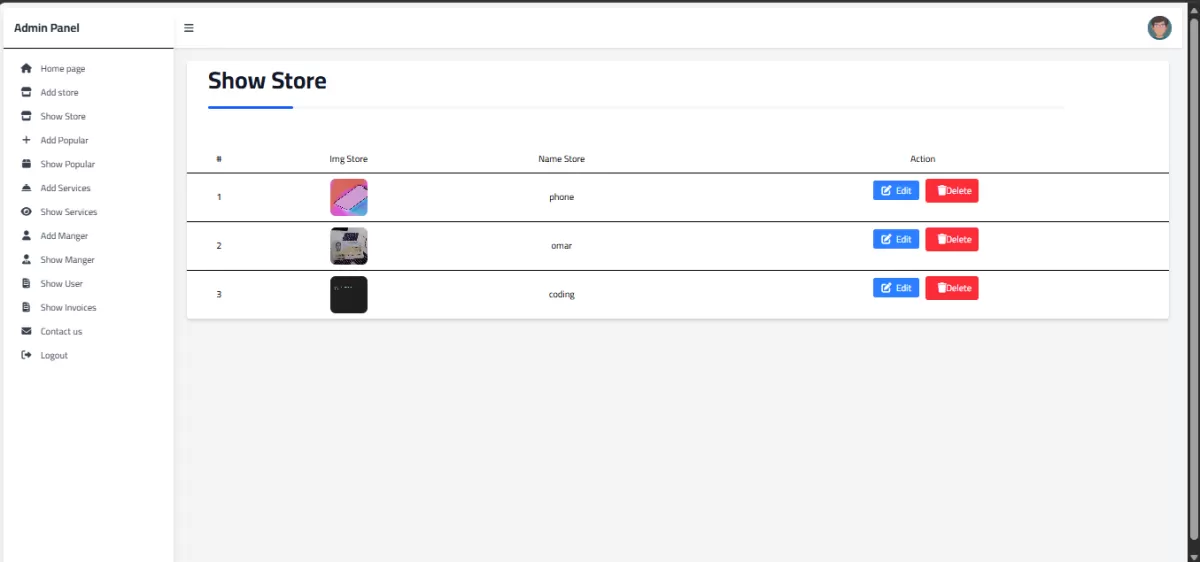
Task: Click the Show Services eye icon
Action: 27,212
